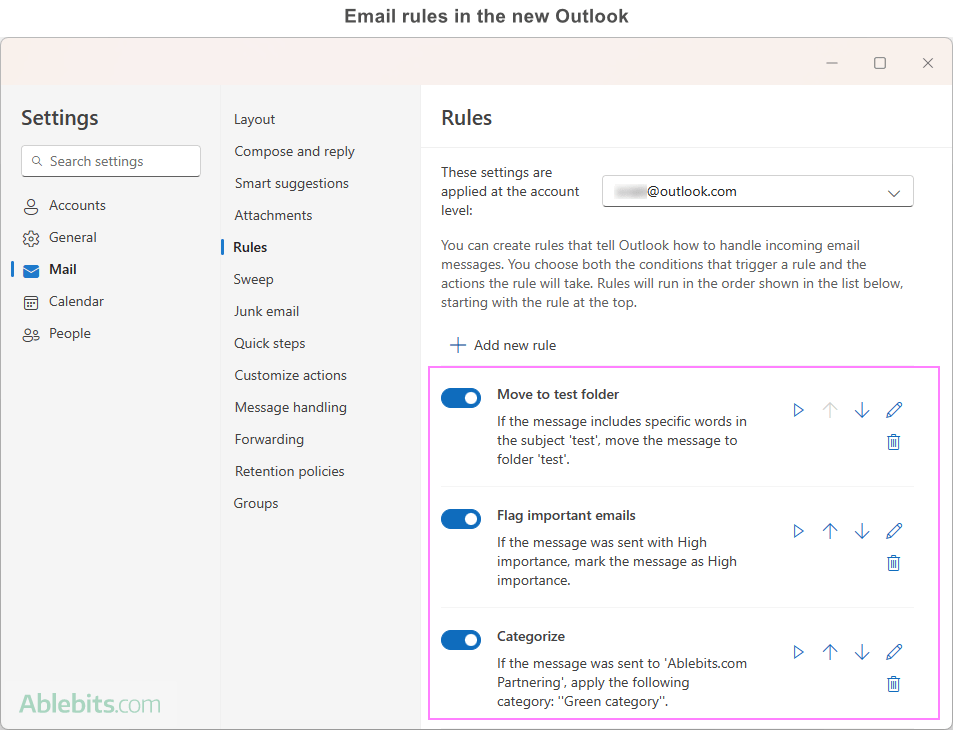Open Calendar settings category
Viewport: 953px width, 730px height.
[63, 302]
